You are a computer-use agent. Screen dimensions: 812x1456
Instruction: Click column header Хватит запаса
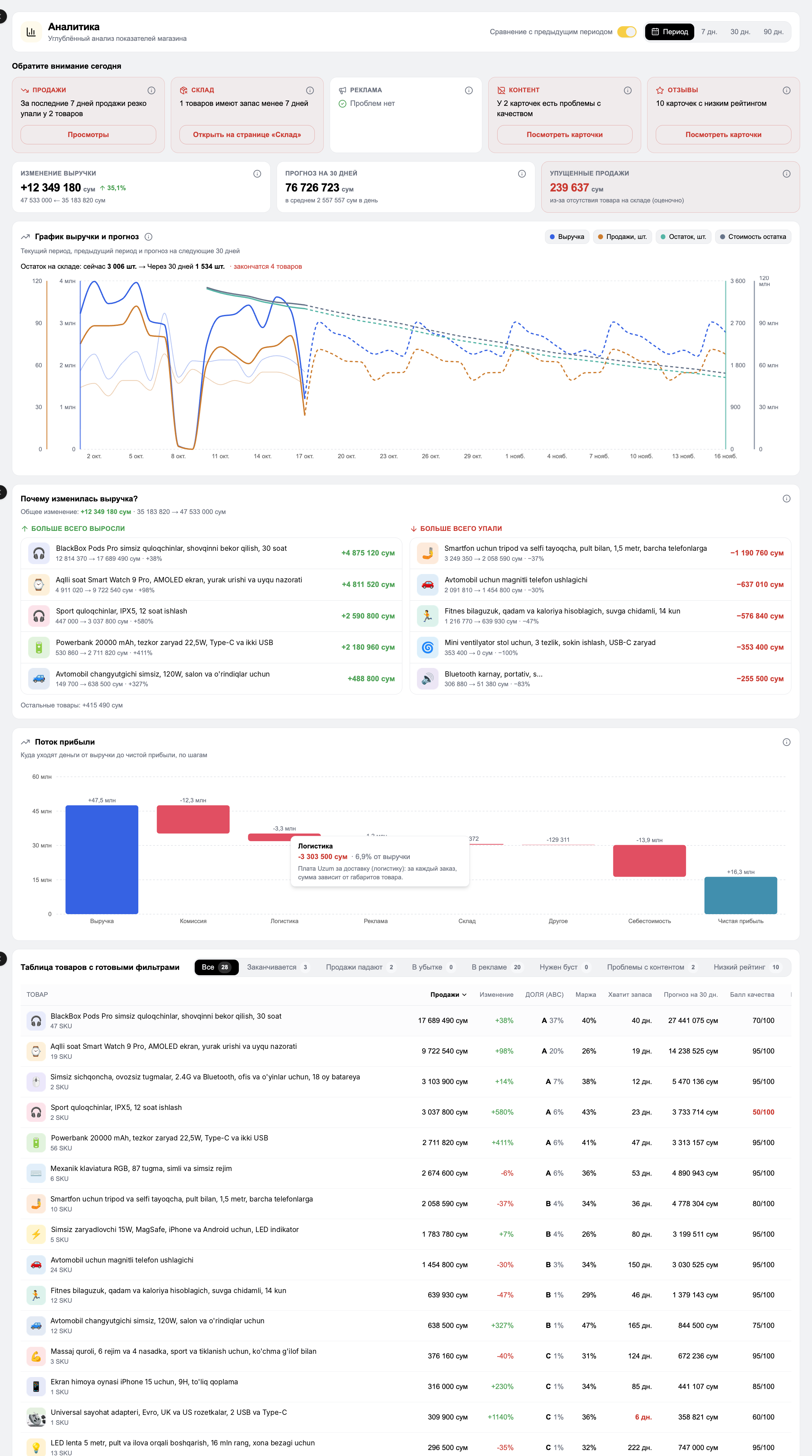click(630, 994)
